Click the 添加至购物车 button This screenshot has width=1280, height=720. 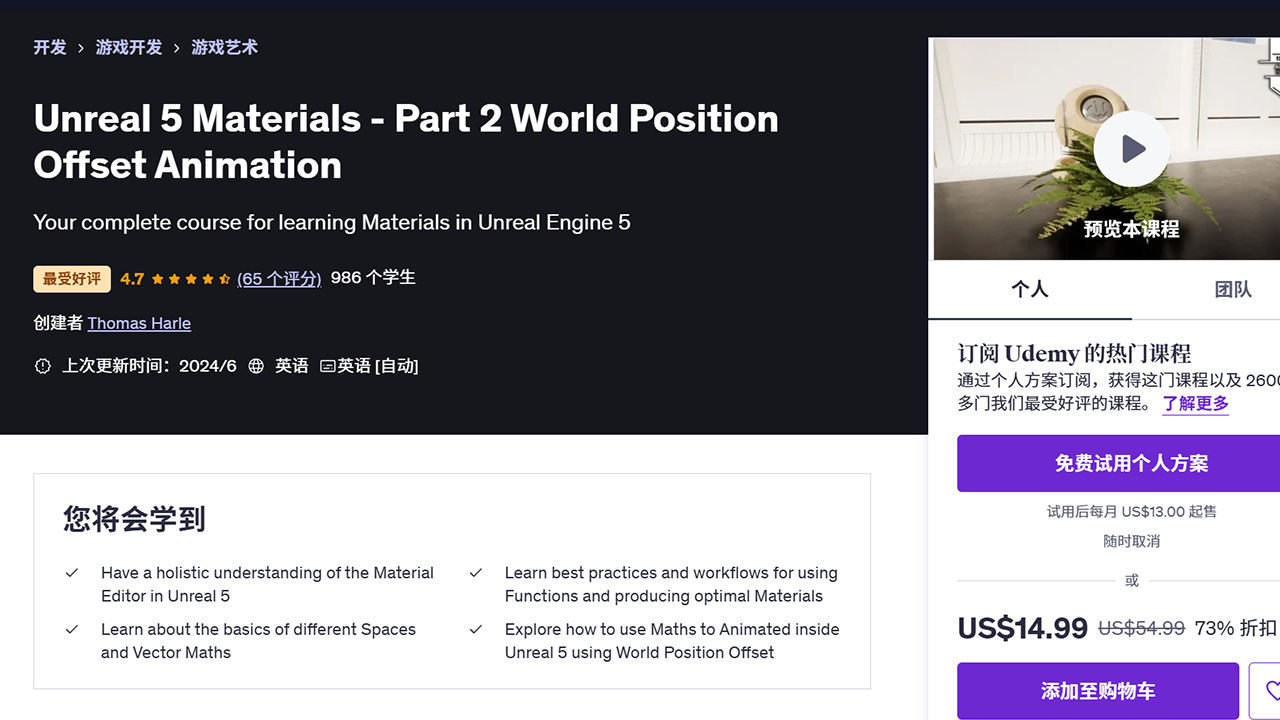[x=1098, y=691]
